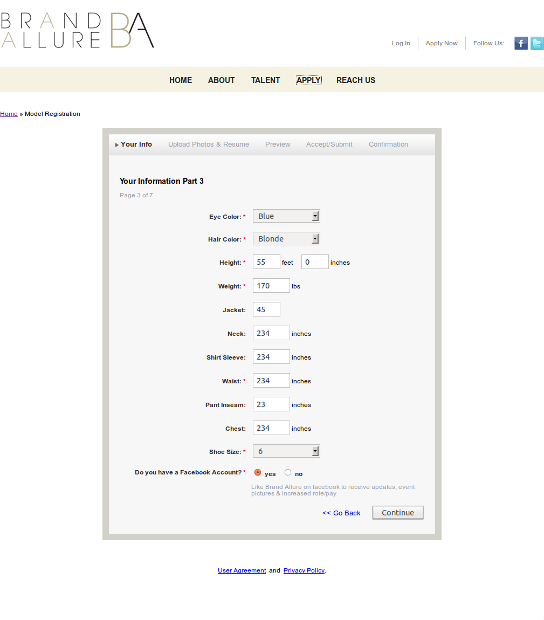The height and width of the screenshot is (620, 544).
Task: Open the REACH US menu item
Action: tap(356, 80)
